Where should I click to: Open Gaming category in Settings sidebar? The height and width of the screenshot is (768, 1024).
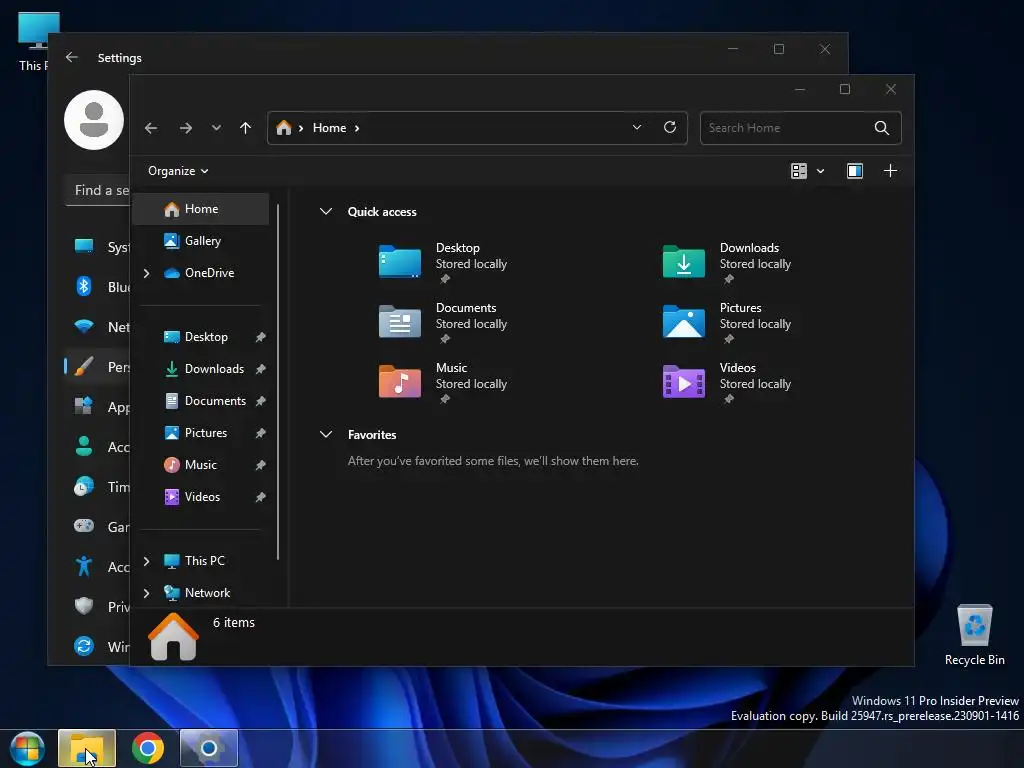point(97,526)
